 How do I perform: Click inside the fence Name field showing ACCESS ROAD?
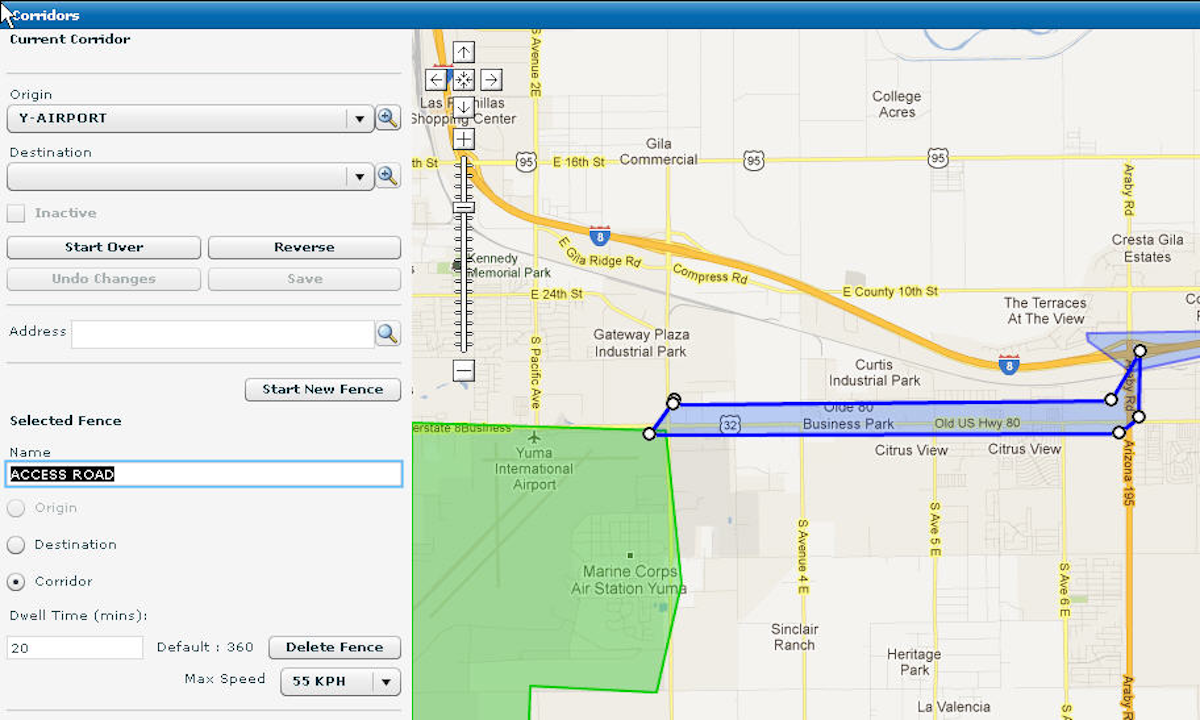[x=200, y=473]
